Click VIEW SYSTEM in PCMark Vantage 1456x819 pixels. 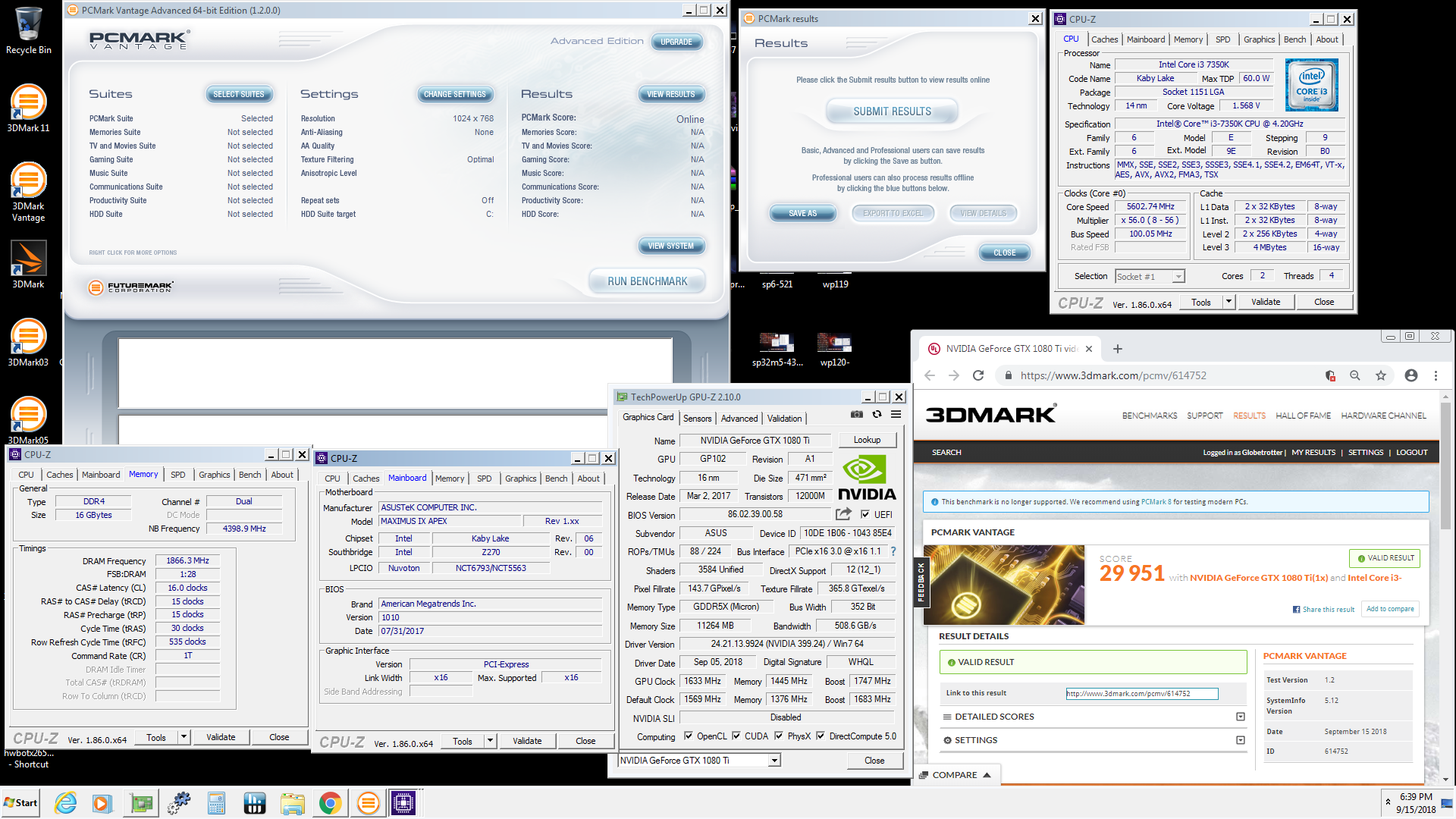coord(670,246)
